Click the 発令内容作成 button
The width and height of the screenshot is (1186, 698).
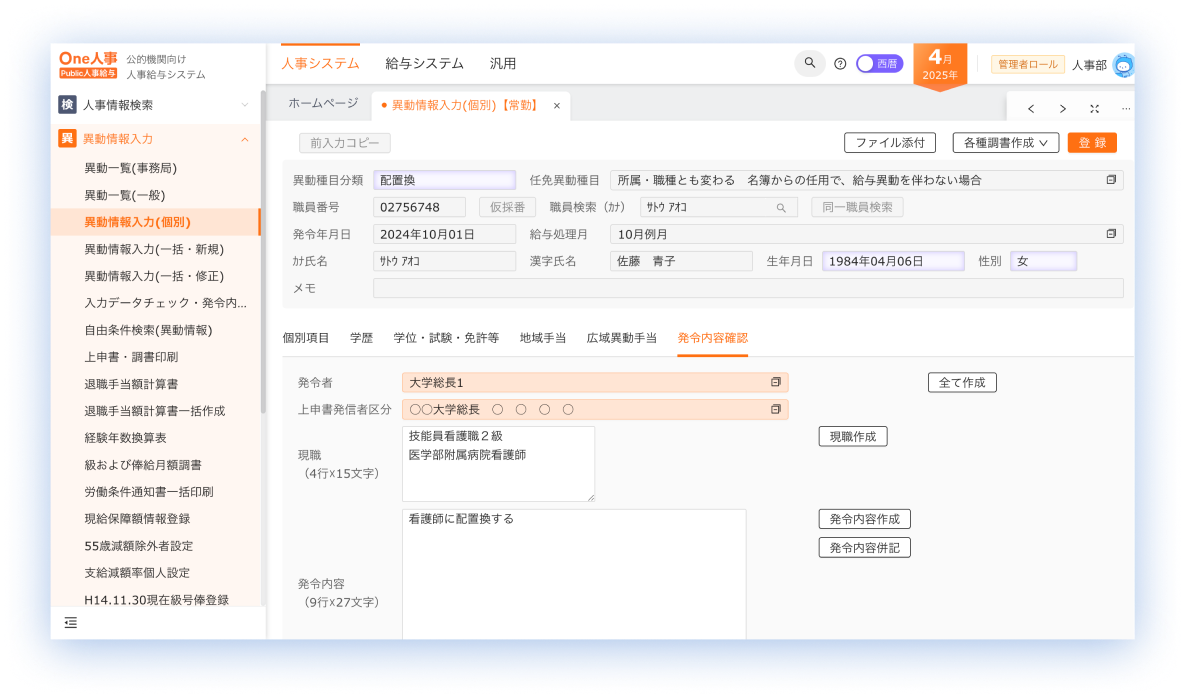(x=865, y=519)
